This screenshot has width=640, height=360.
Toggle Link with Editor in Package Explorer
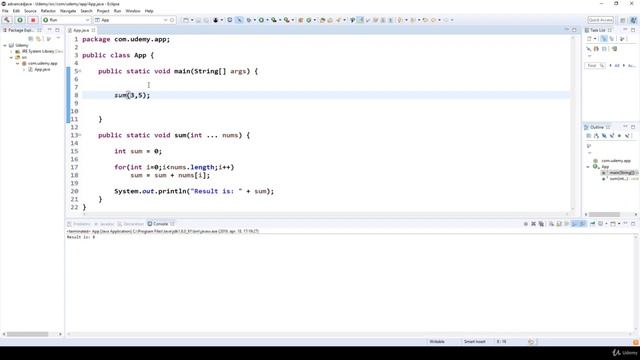pyautogui.click(x=39, y=39)
